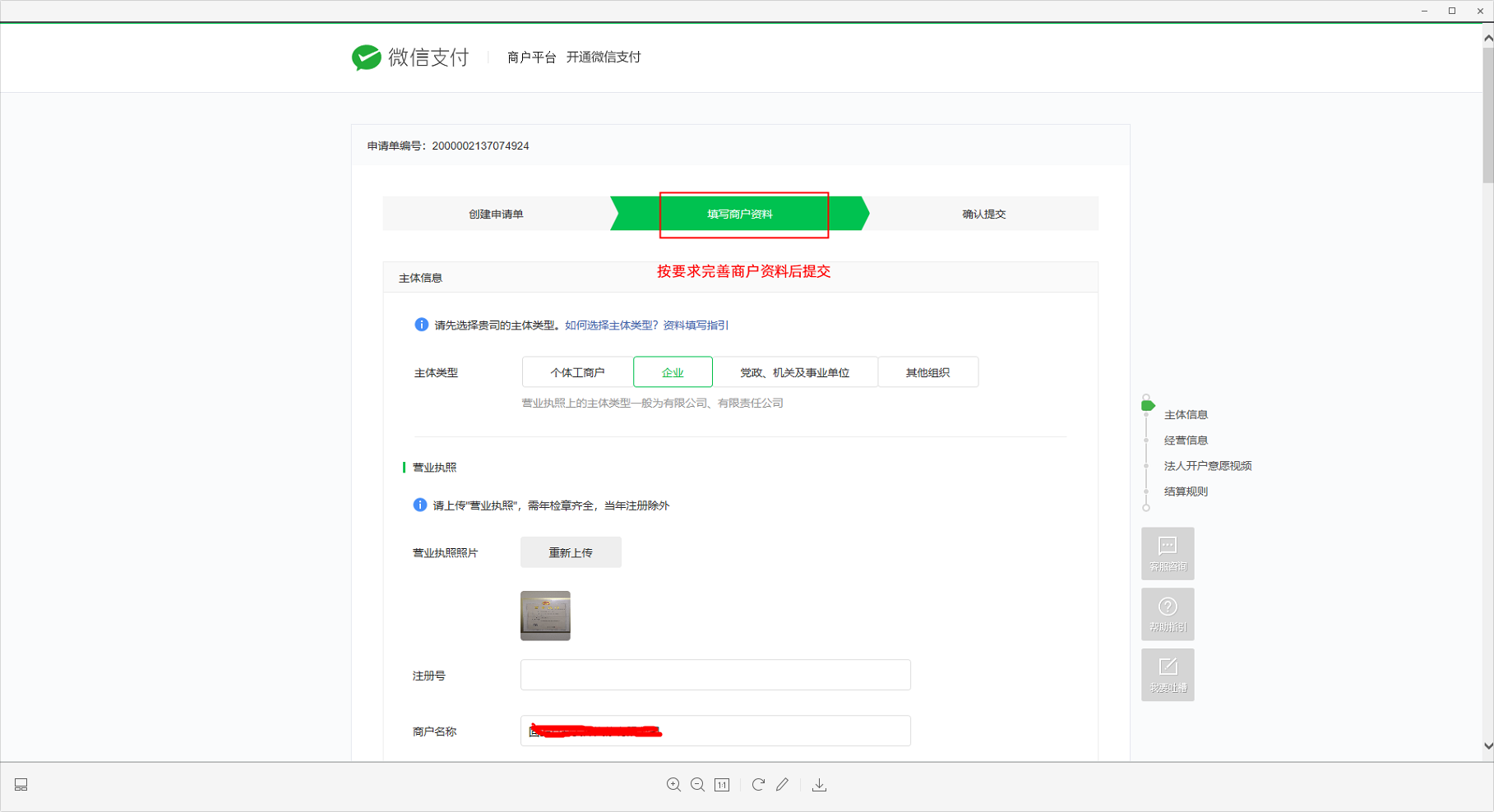Rotate the image clockwise
The height and width of the screenshot is (812, 1494).
point(758,785)
